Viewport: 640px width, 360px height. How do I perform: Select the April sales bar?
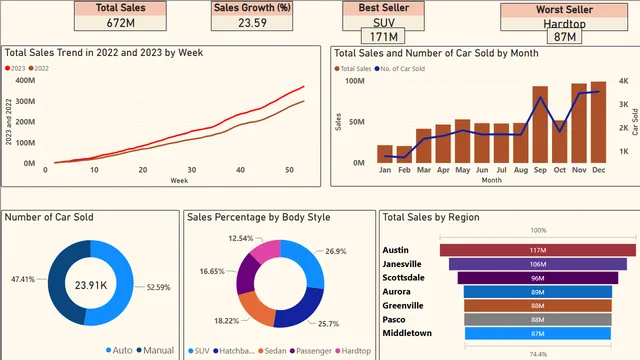(x=443, y=144)
